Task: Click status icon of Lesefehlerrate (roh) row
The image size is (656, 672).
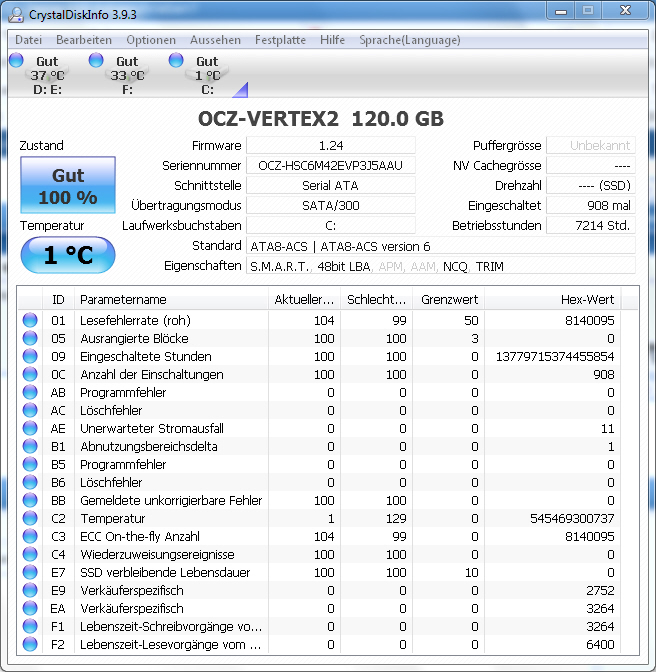Action: click(x=30, y=320)
